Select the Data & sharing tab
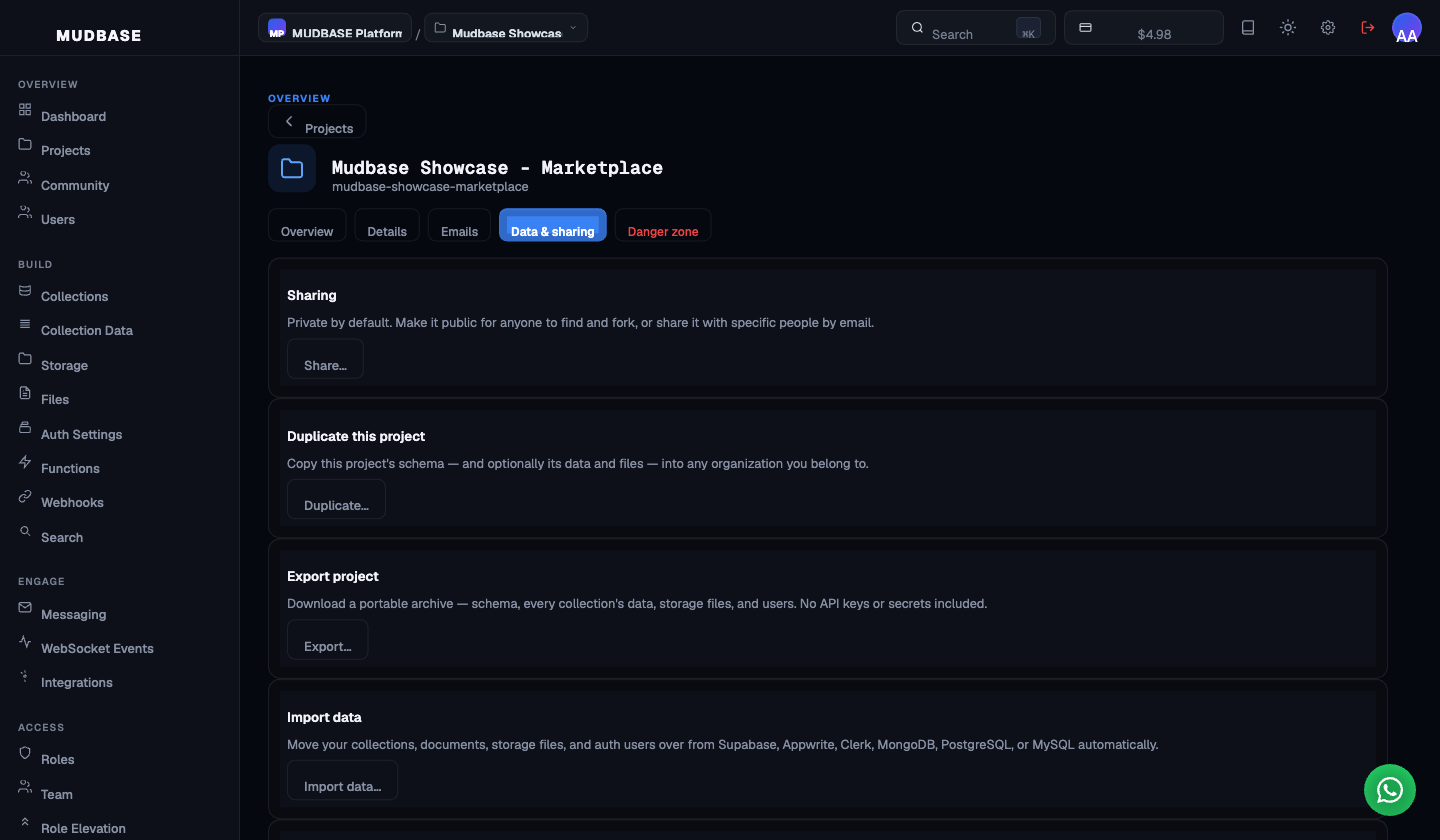1440x840 pixels. click(553, 225)
